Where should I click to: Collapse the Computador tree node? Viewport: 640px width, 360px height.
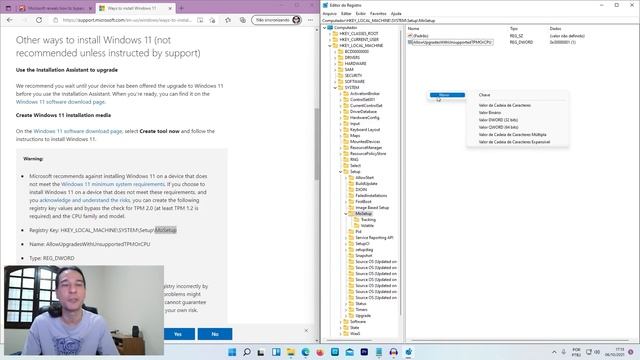325,28
